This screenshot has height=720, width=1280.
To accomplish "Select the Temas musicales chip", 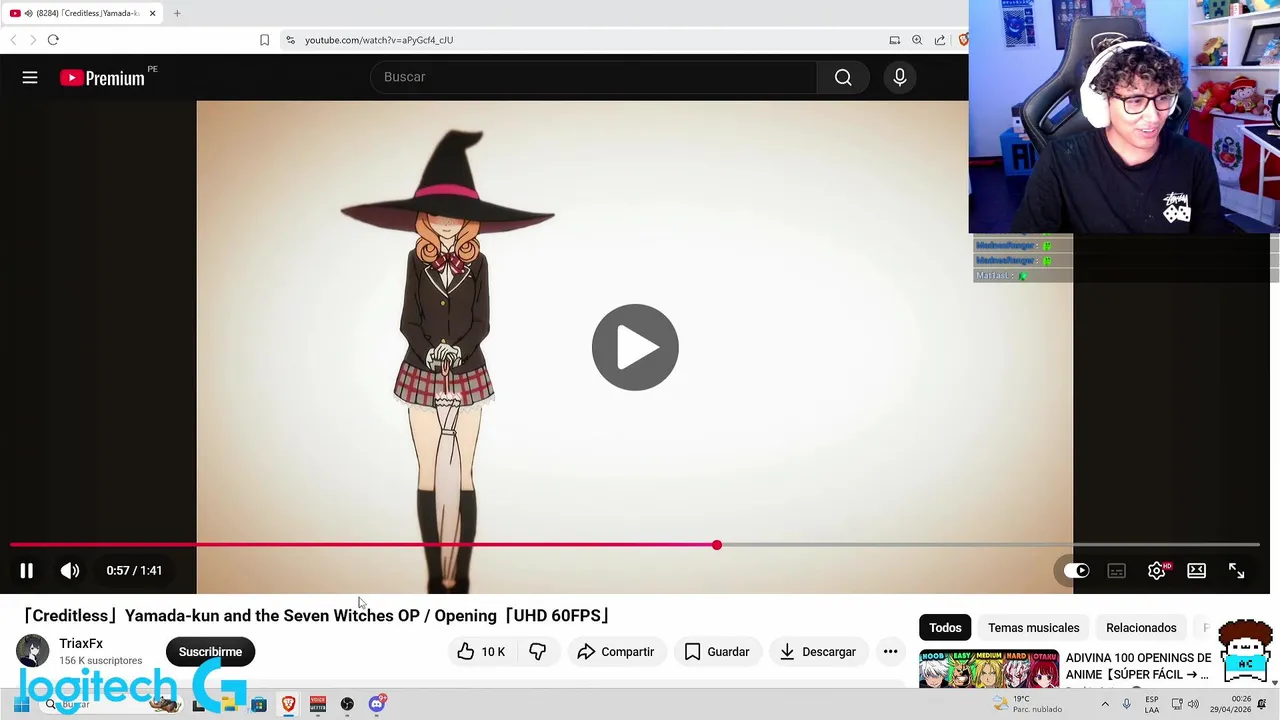I will [x=1033, y=628].
